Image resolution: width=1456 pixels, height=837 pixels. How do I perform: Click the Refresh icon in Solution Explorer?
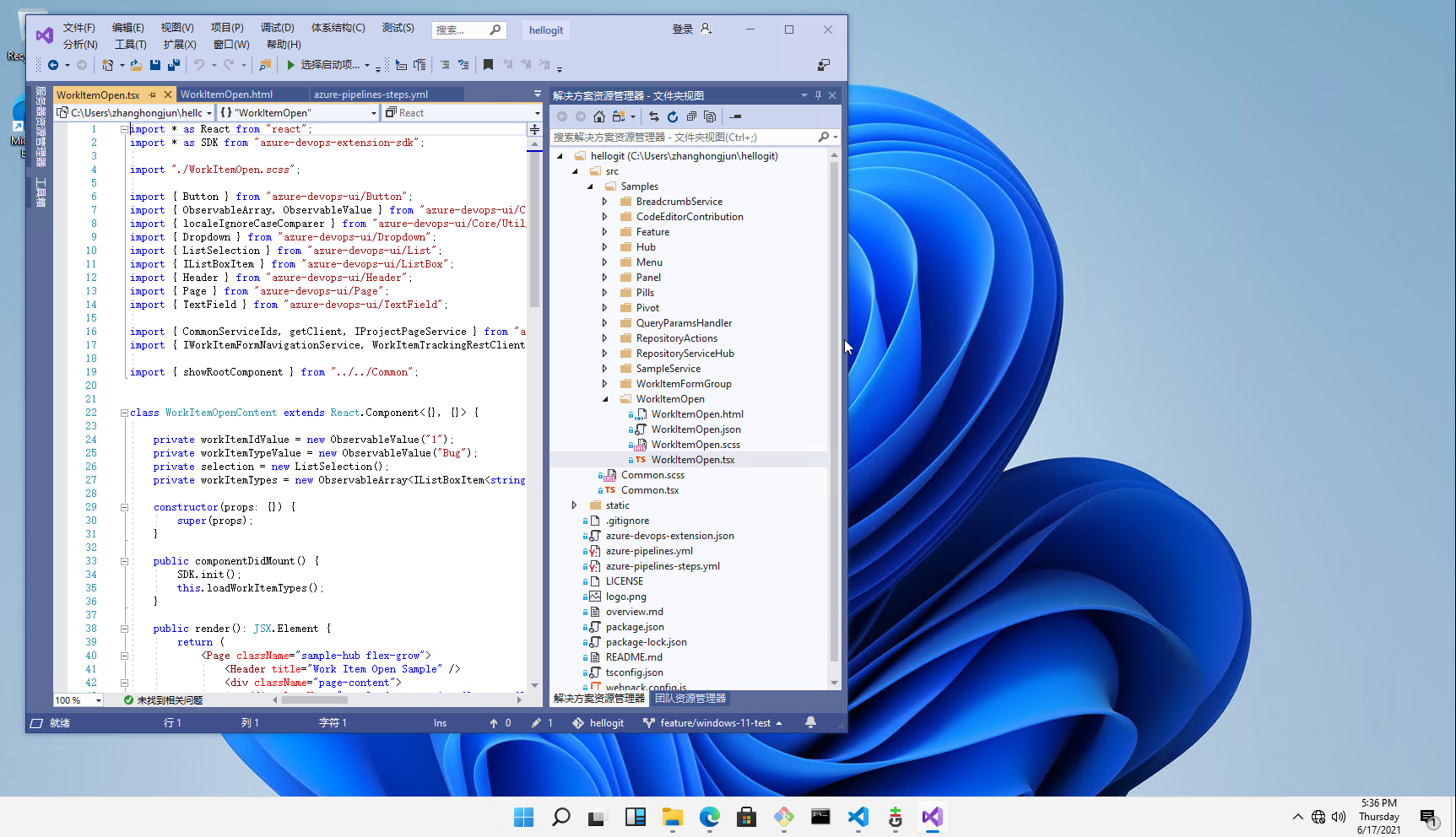pyautogui.click(x=673, y=116)
